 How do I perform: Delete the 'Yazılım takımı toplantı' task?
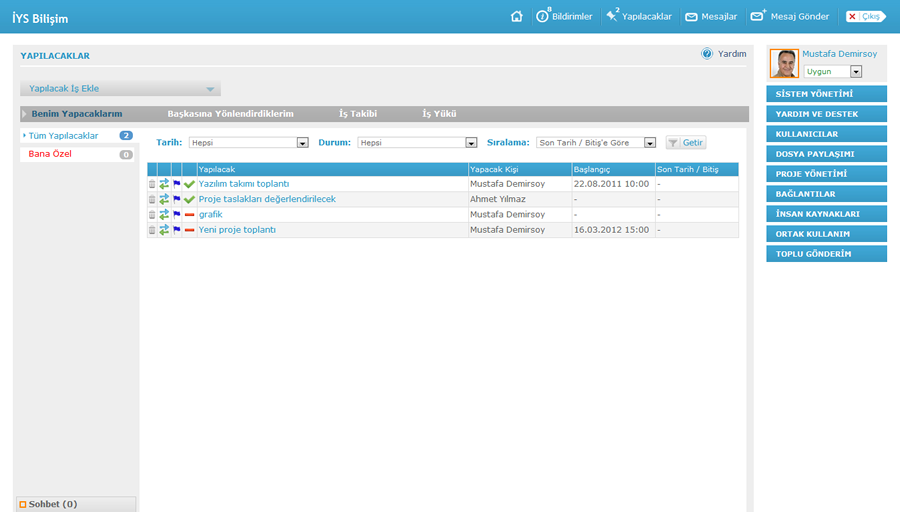click(152, 184)
